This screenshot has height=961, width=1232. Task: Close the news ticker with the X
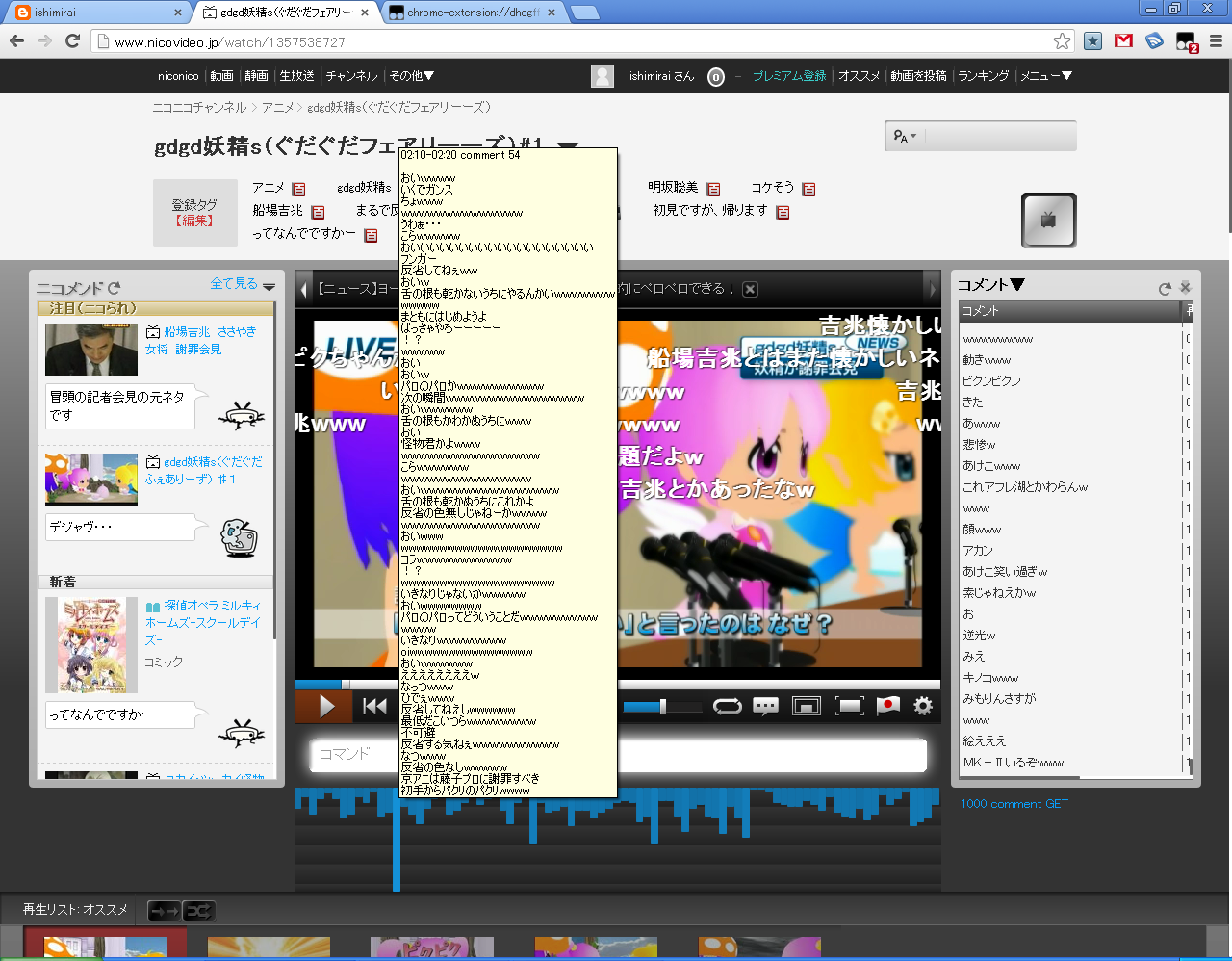[751, 289]
